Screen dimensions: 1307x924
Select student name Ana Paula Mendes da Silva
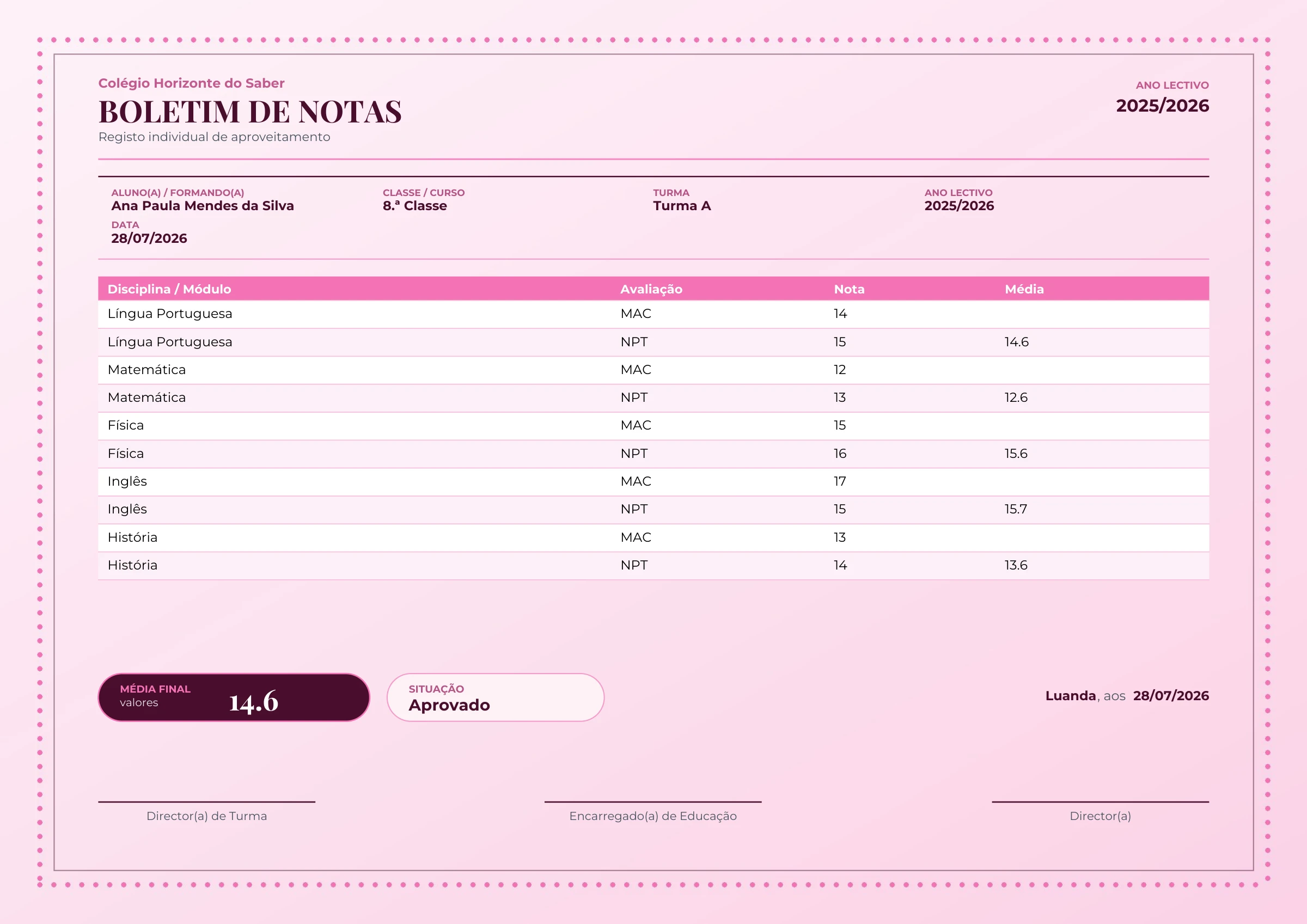coord(203,206)
